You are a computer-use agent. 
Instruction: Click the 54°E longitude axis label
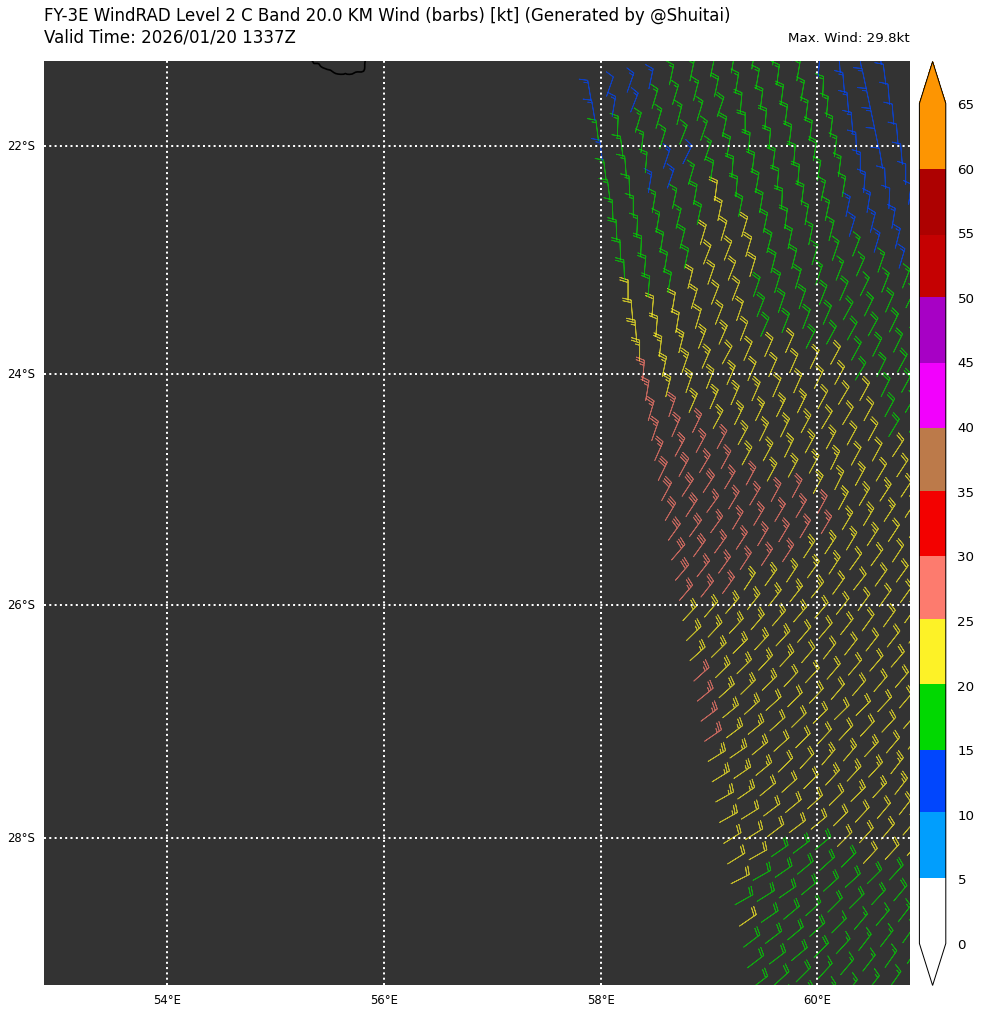coord(167,1000)
